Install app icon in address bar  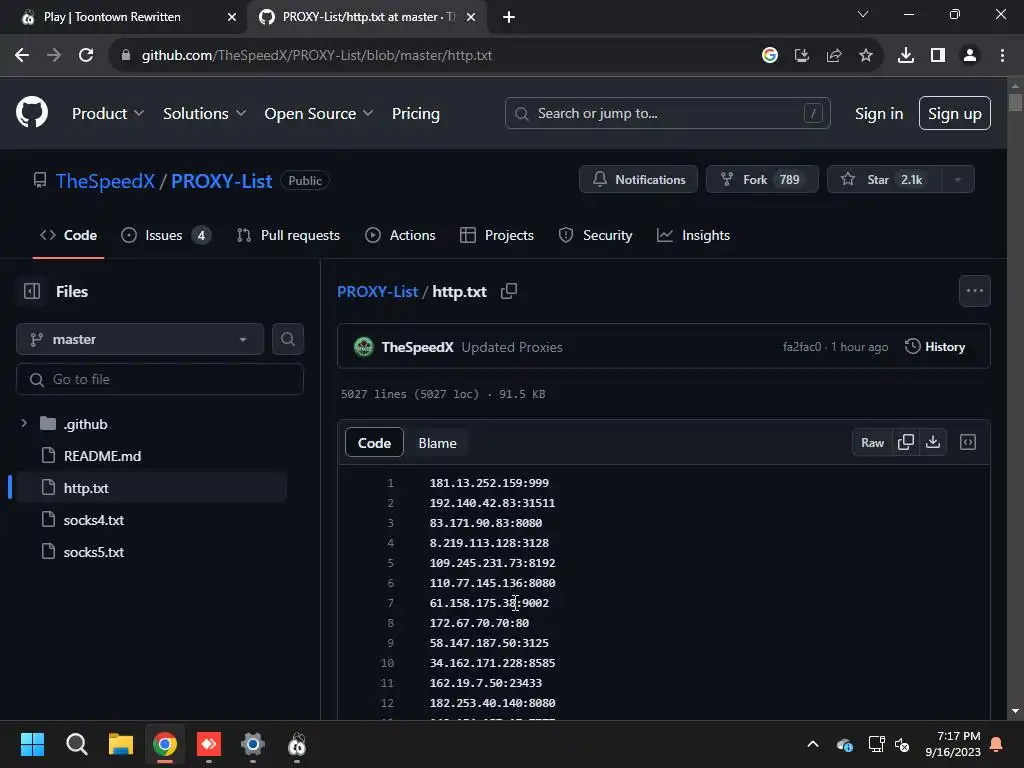coord(801,56)
